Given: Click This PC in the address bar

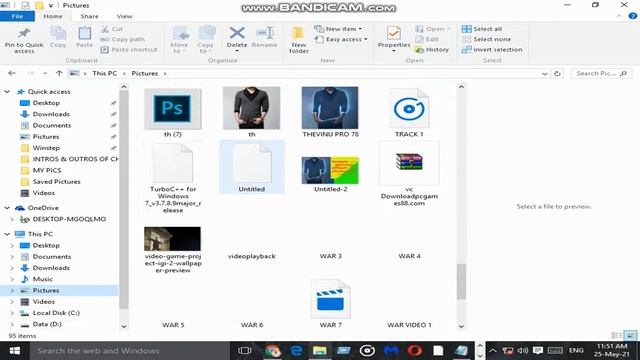Looking at the screenshot, I should point(104,73).
